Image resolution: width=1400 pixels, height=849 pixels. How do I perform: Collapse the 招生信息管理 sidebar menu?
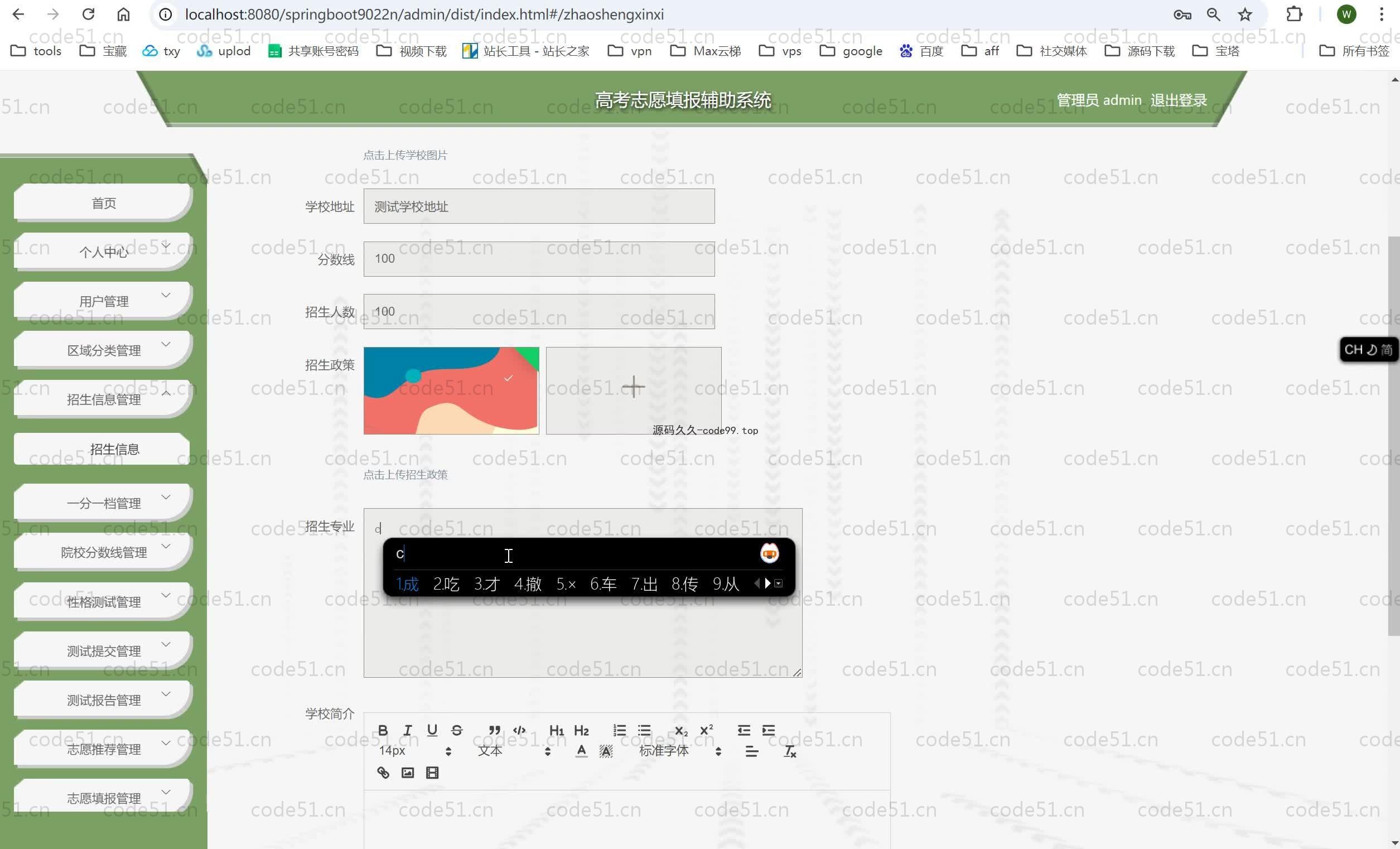pos(103,399)
